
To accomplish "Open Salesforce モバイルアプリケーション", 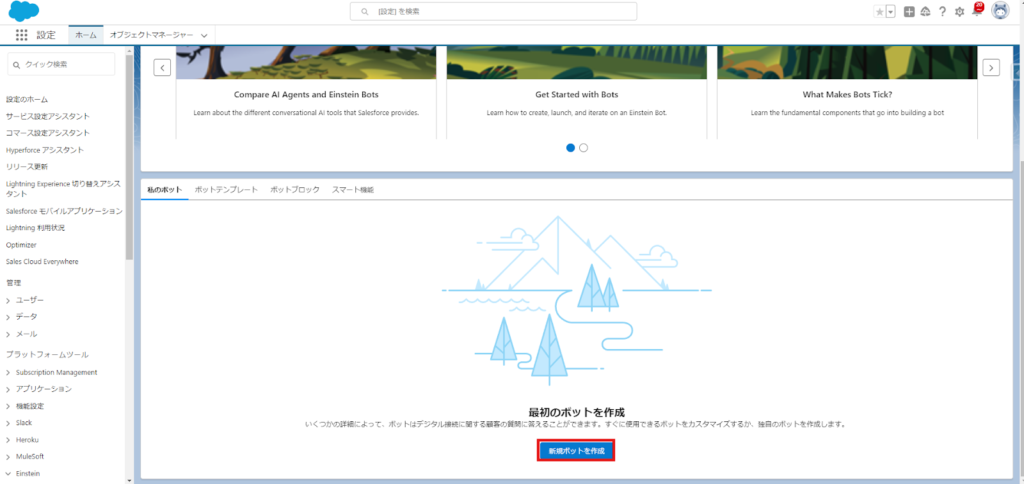I will pyautogui.click(x=64, y=211).
